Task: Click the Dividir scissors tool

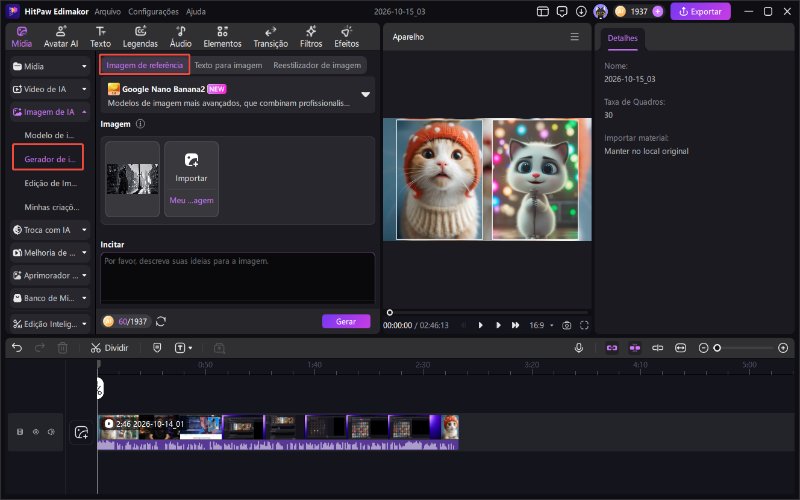Action: [x=109, y=348]
